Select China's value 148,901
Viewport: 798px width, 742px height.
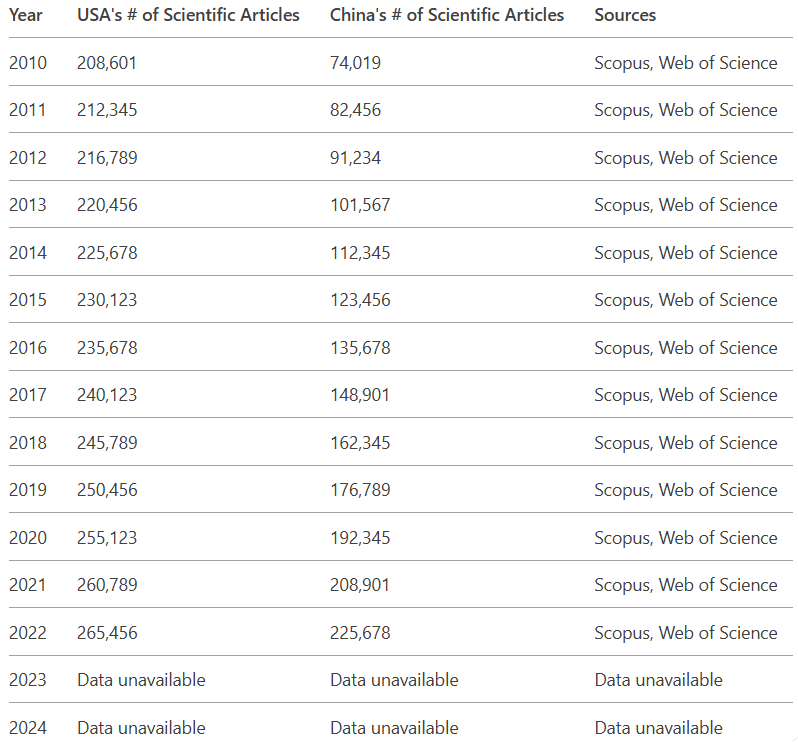click(360, 395)
